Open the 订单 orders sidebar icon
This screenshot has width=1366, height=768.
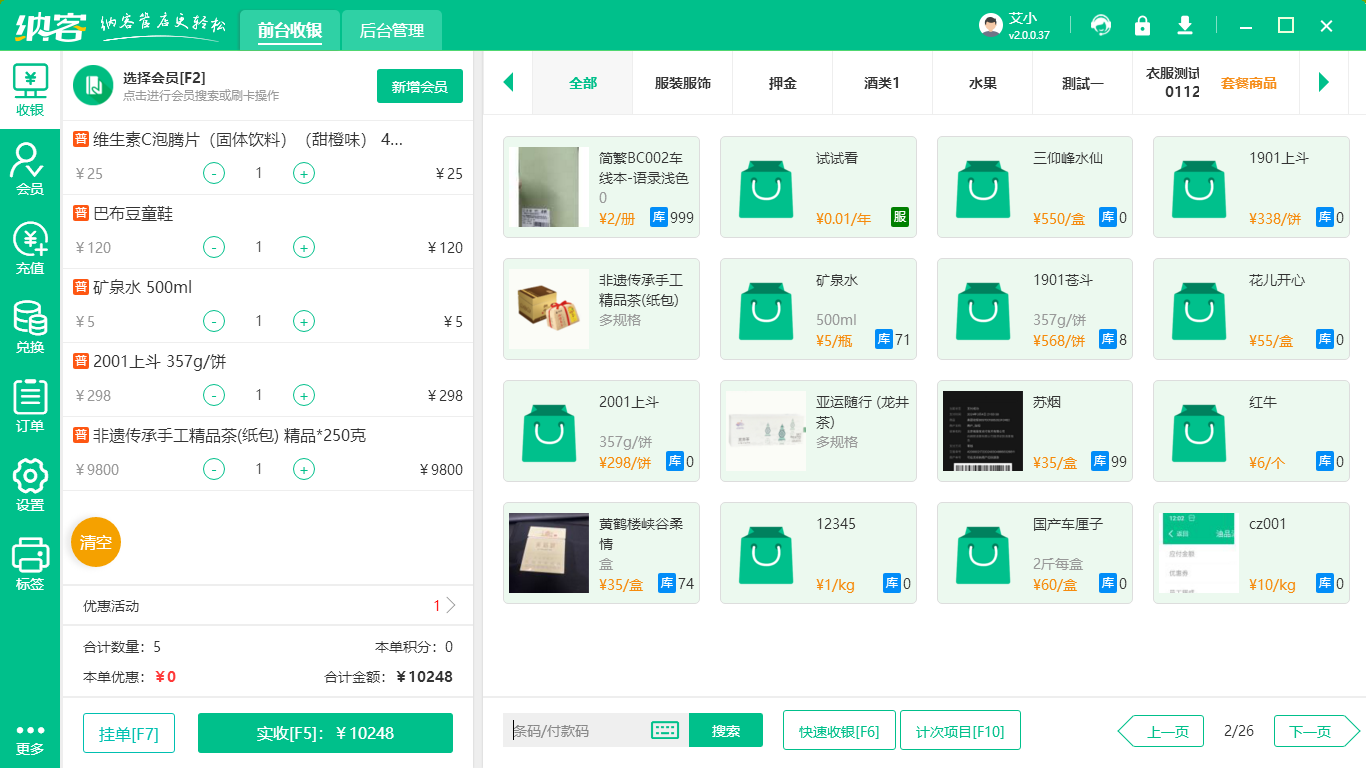[30, 406]
